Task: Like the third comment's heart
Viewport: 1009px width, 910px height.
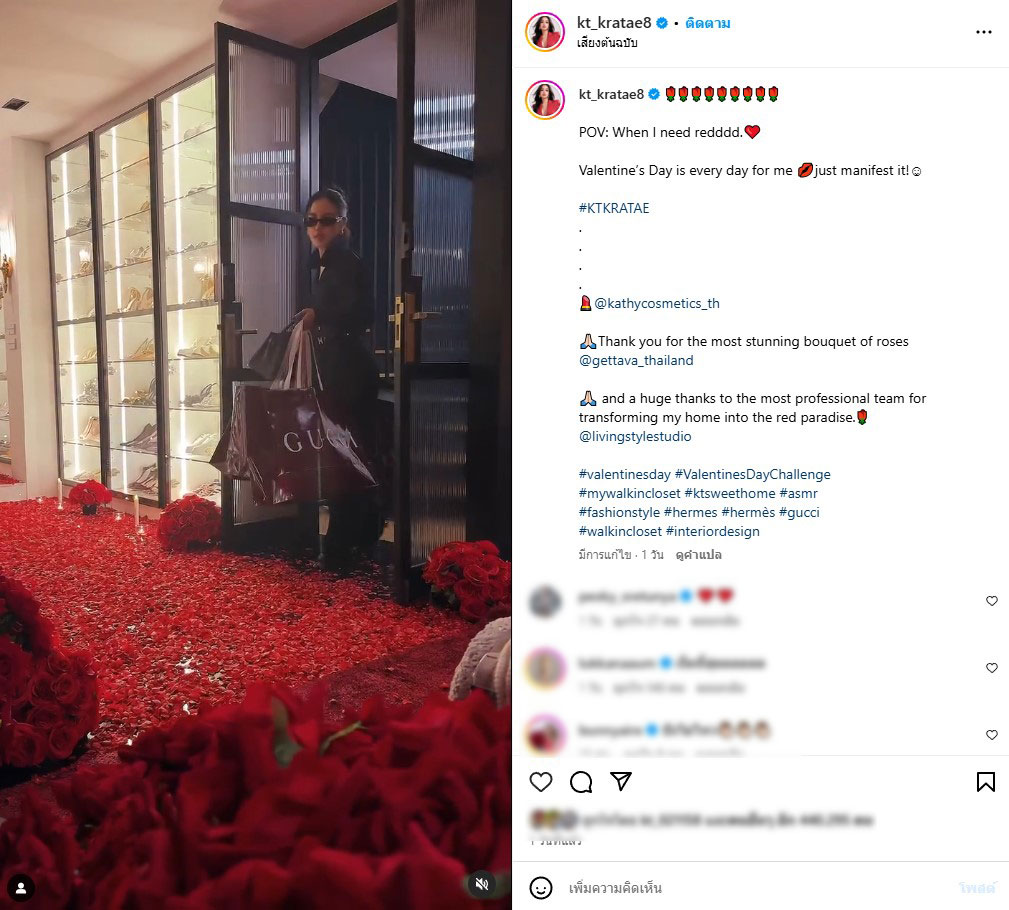Action: (x=992, y=735)
